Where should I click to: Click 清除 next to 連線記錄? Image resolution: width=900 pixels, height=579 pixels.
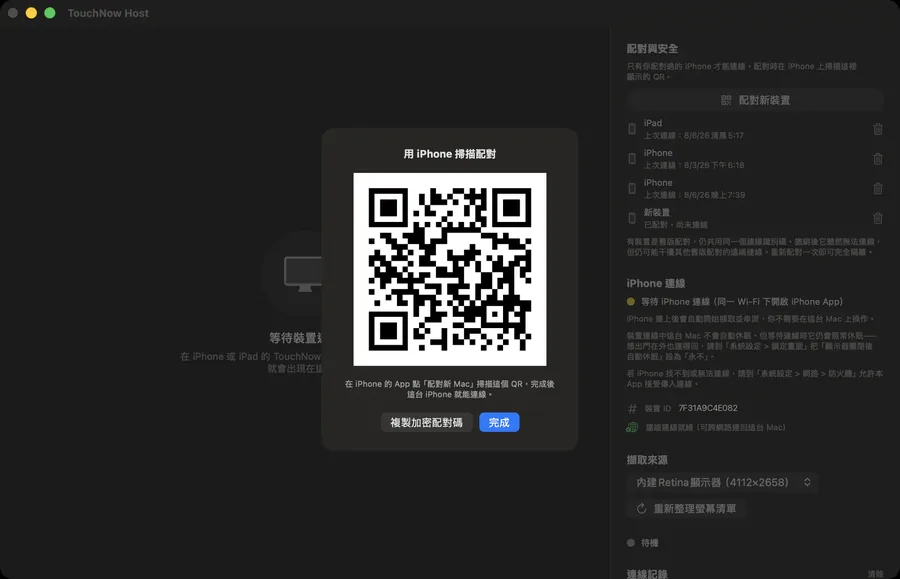click(x=875, y=574)
